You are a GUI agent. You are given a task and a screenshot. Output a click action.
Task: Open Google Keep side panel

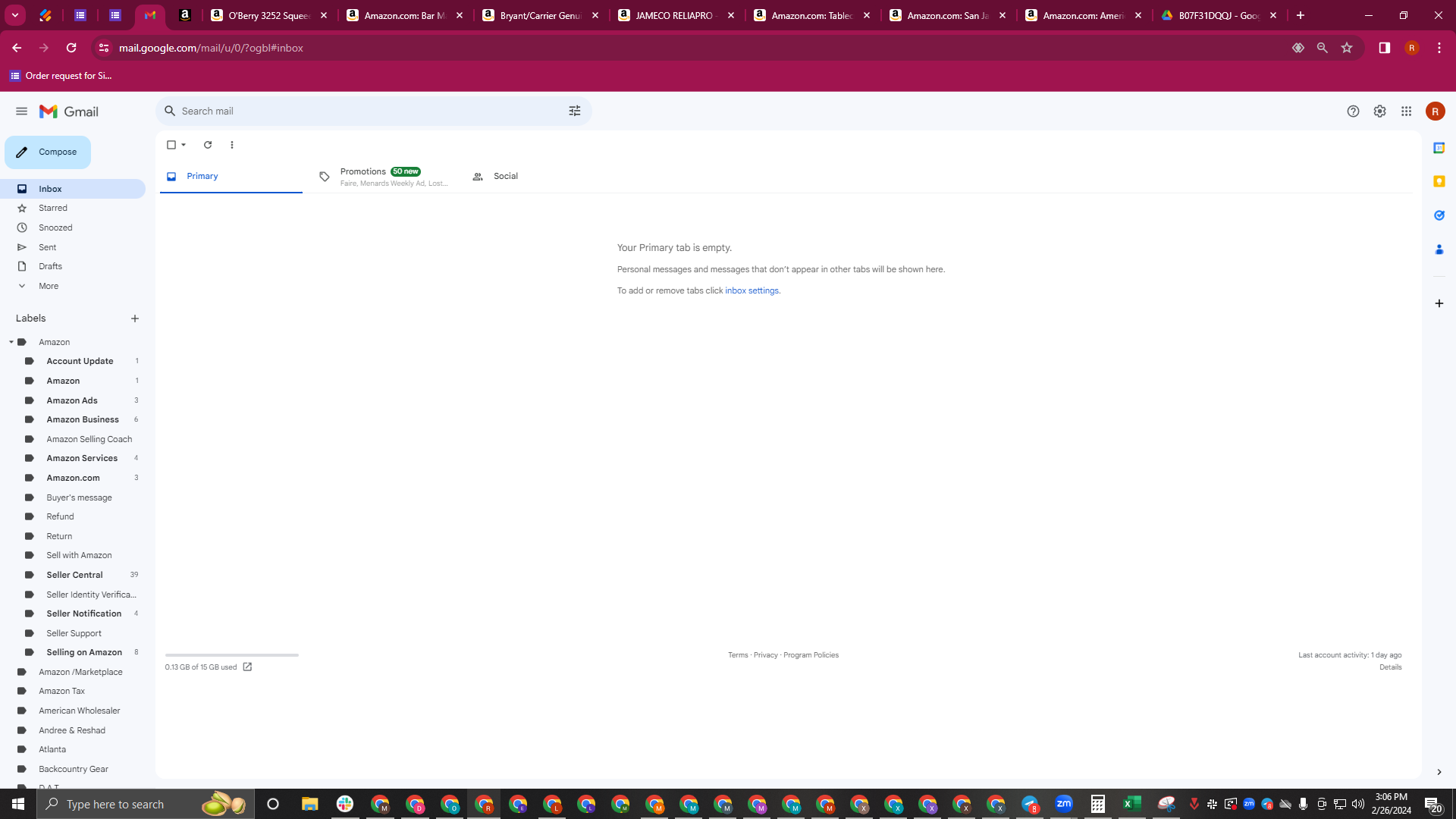coord(1439,182)
